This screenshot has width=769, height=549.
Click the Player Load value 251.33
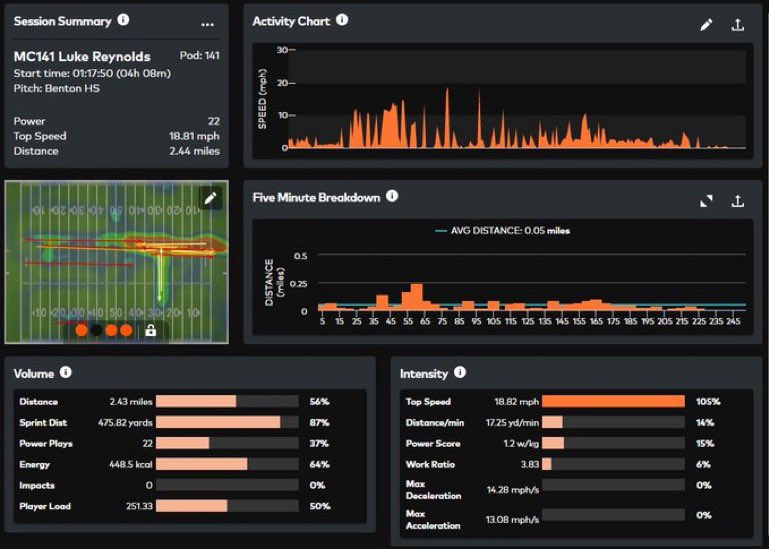click(x=139, y=506)
